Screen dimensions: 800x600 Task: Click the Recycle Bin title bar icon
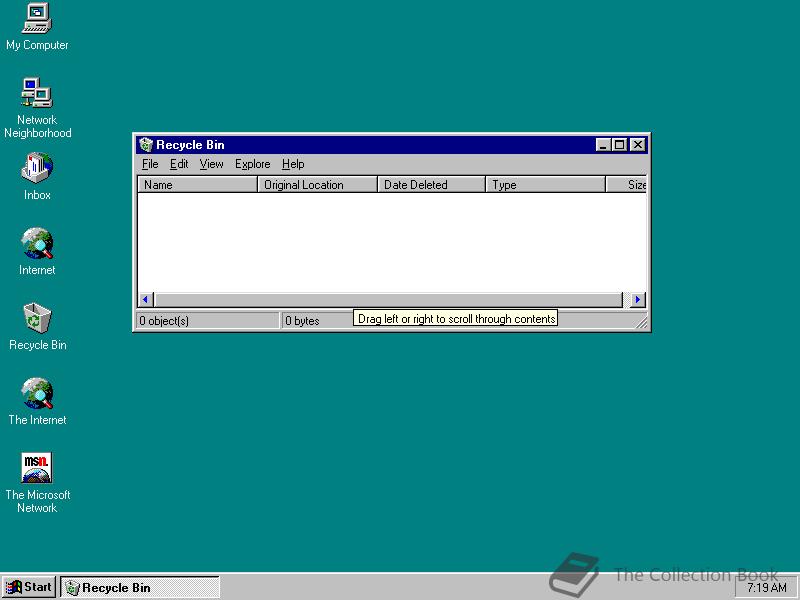coord(146,145)
